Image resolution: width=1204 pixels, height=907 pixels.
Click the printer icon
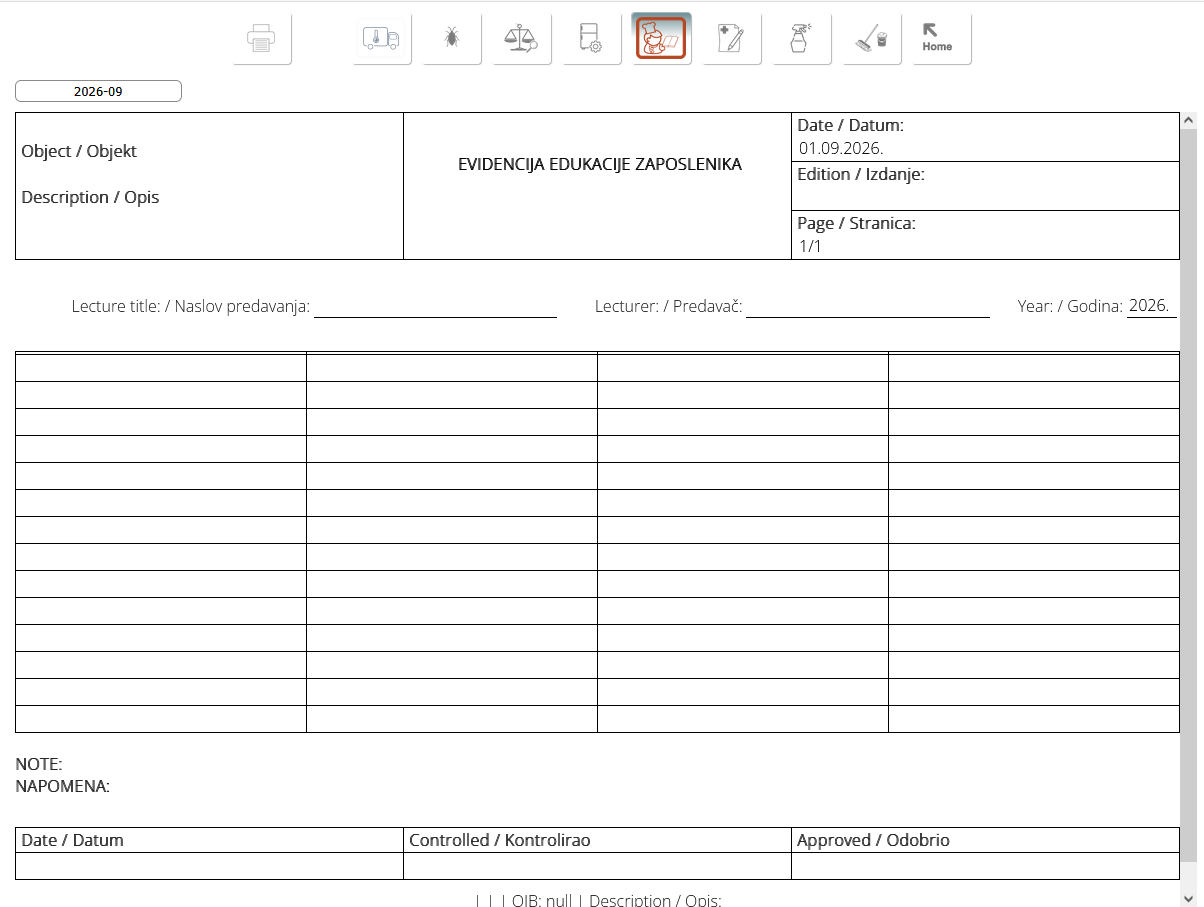[262, 39]
